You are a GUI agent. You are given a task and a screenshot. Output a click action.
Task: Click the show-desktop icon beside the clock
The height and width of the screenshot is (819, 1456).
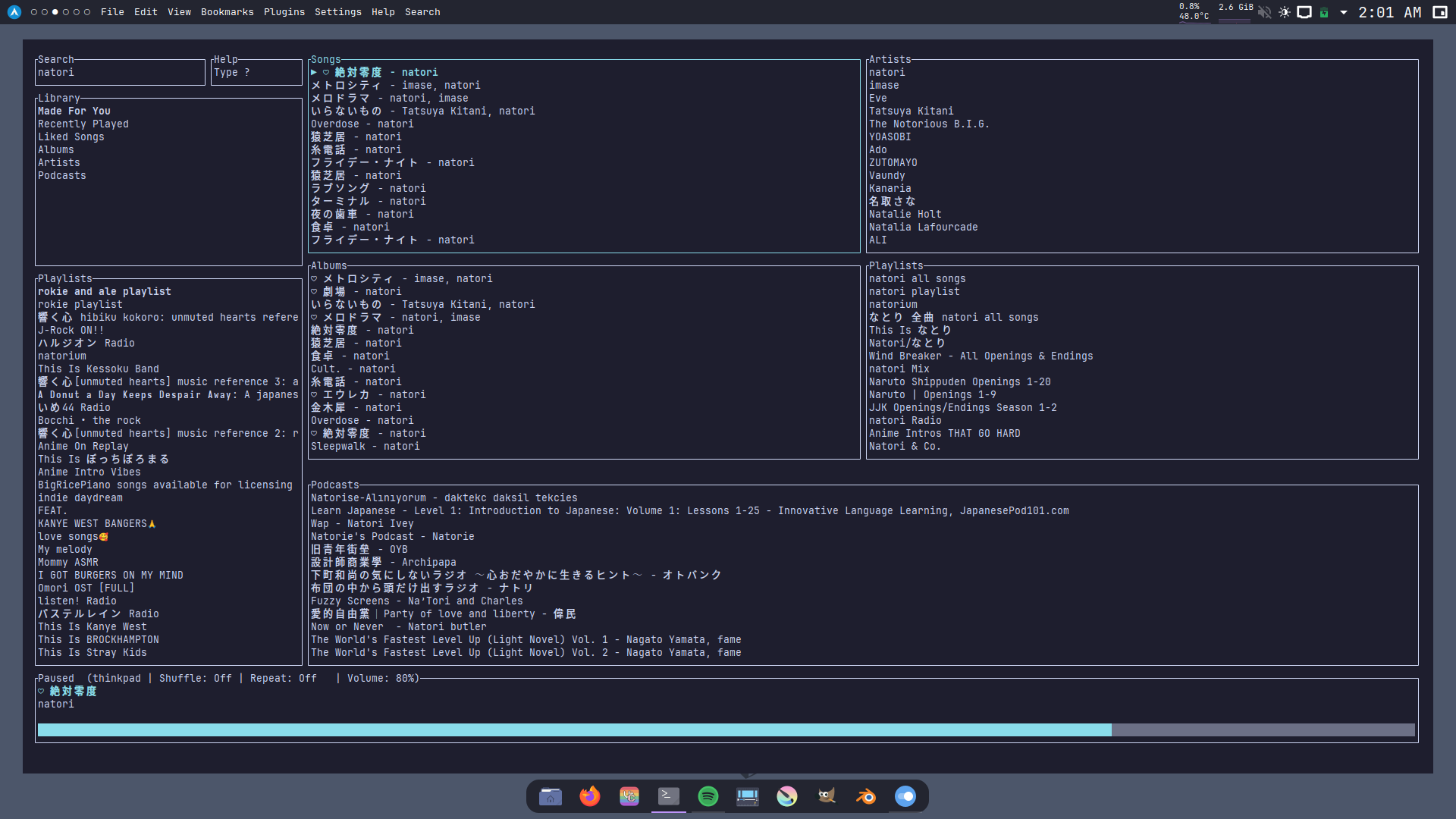(1440, 12)
